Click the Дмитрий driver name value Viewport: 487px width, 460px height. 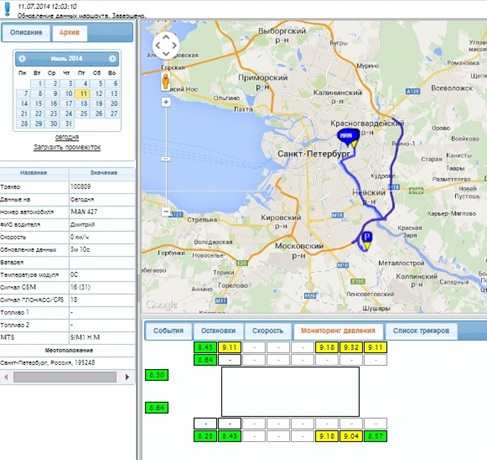click(x=83, y=224)
